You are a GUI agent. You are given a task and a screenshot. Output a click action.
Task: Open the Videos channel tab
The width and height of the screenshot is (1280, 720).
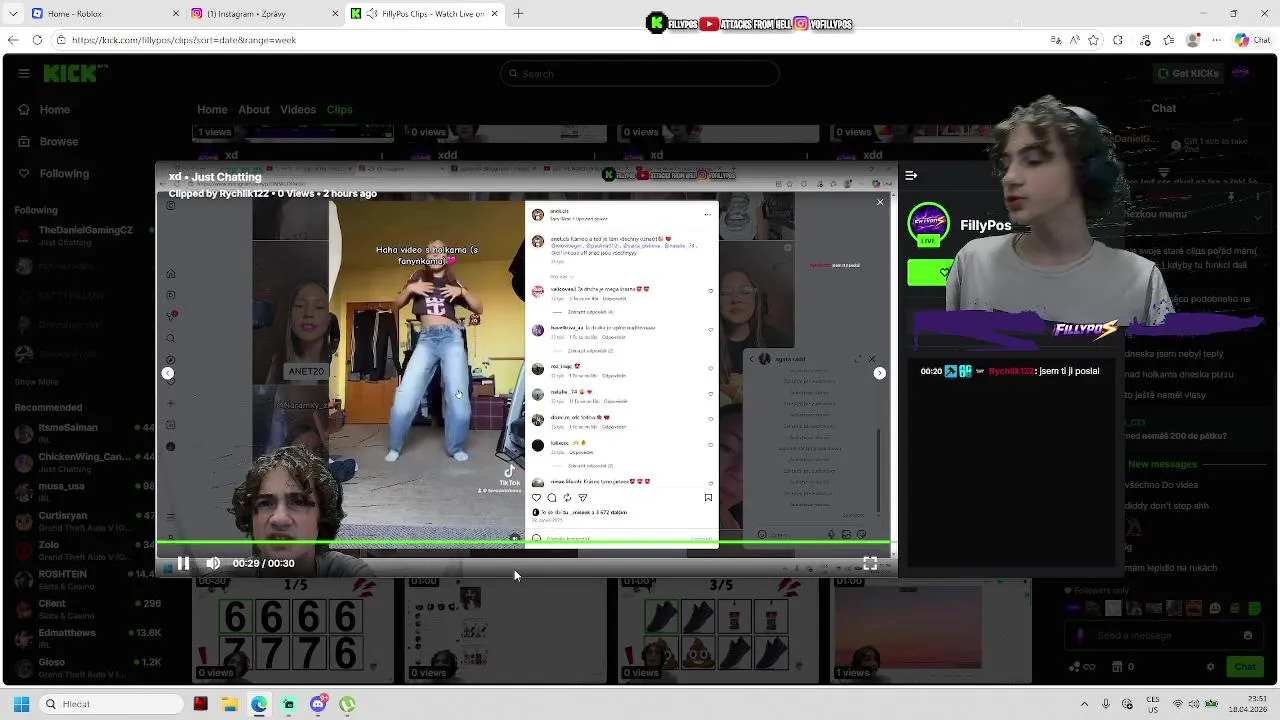click(x=298, y=110)
